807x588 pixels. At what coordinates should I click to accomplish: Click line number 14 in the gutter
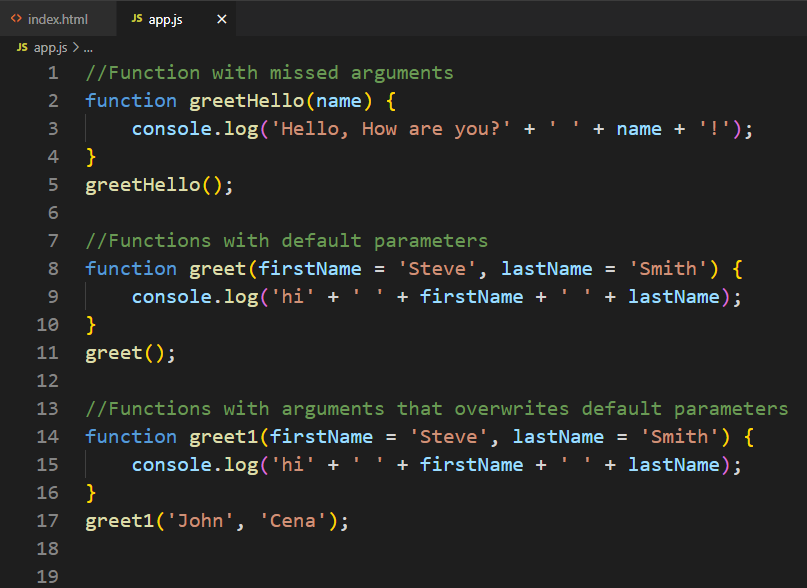(x=48, y=437)
